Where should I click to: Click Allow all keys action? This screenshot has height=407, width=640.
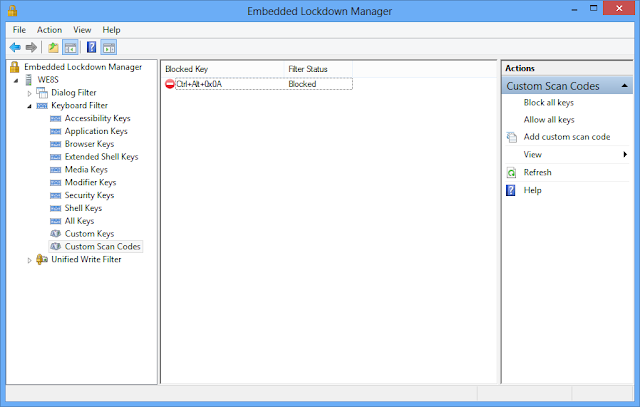[x=549, y=120]
